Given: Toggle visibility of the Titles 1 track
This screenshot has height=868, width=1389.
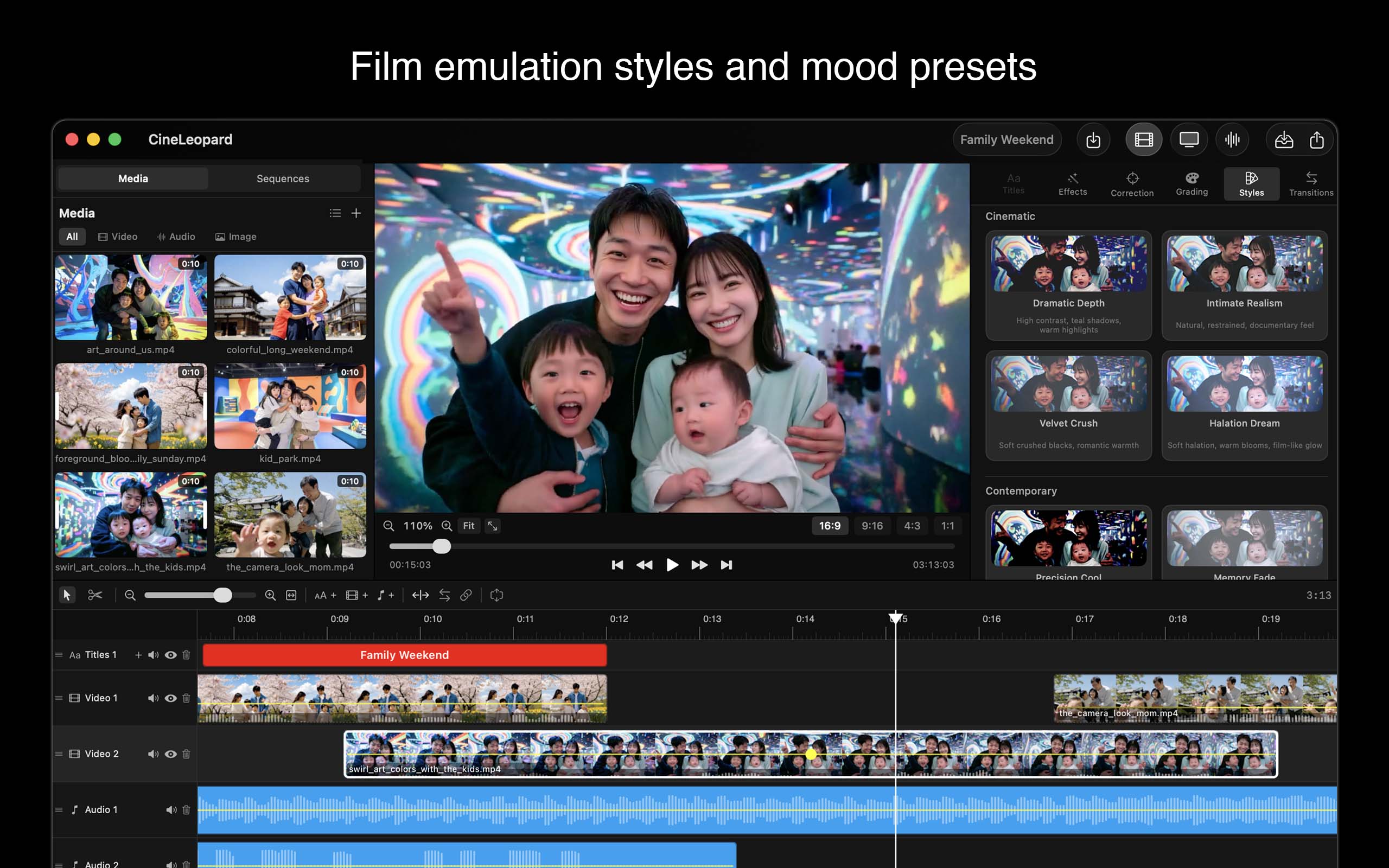Looking at the screenshot, I should pos(170,654).
